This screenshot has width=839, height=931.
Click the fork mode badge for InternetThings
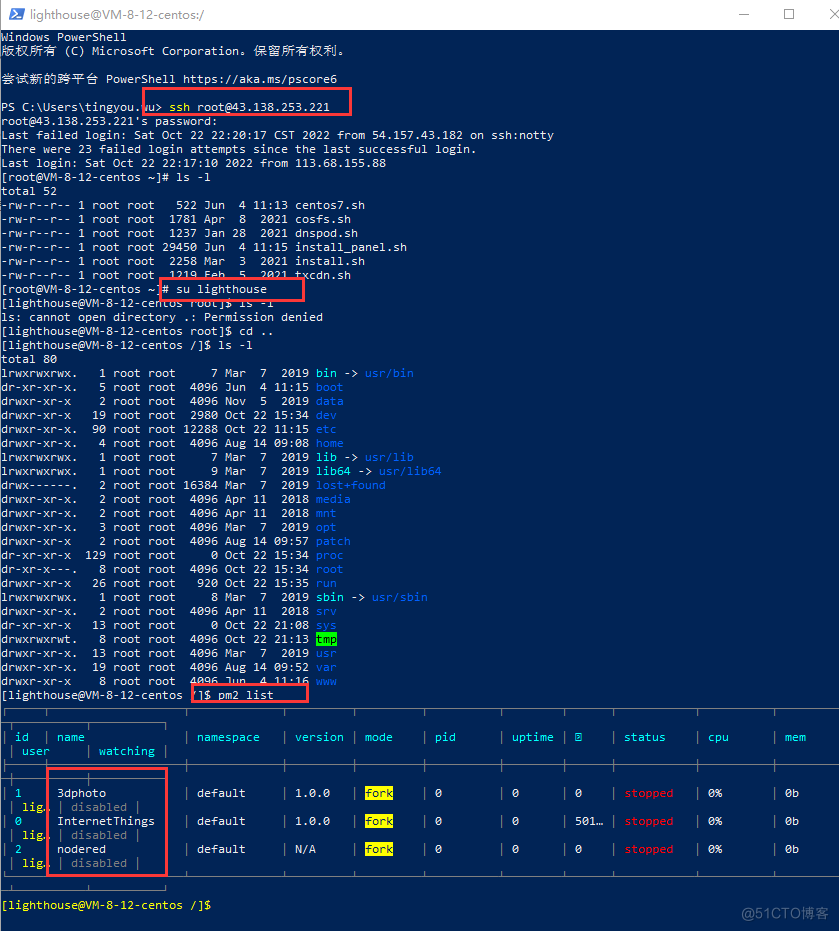[379, 821]
